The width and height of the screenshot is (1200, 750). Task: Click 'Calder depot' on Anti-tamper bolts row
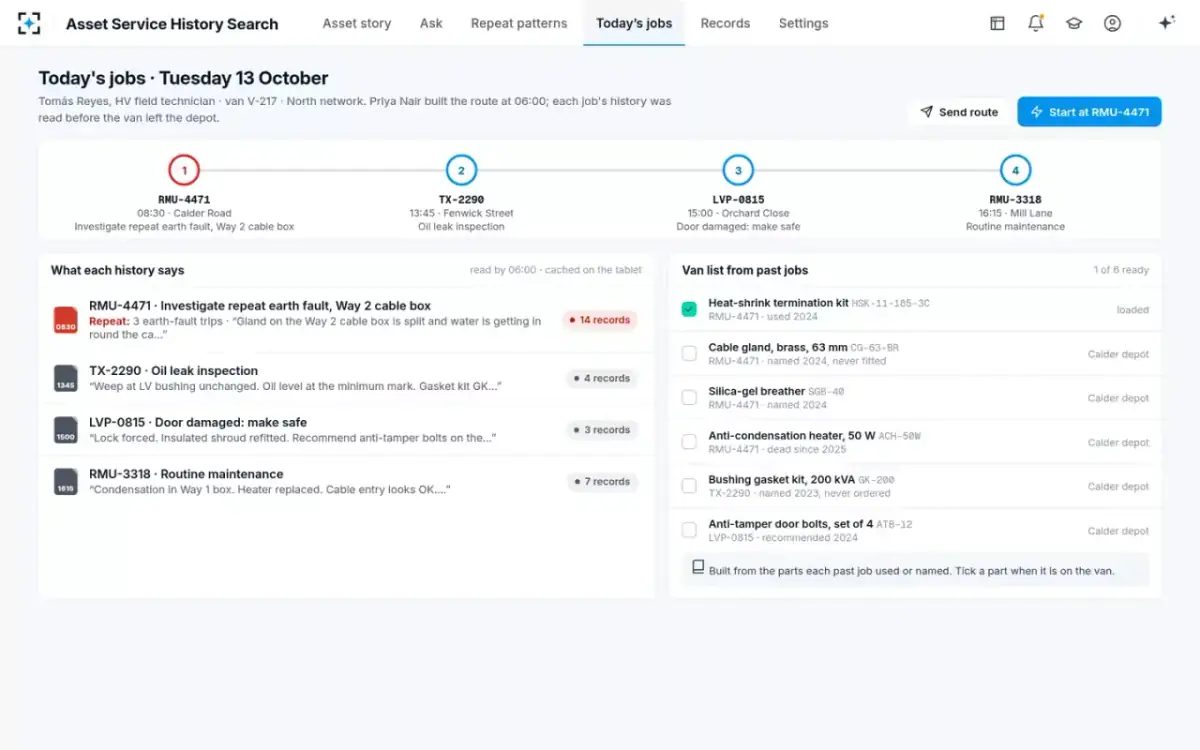click(x=1118, y=531)
